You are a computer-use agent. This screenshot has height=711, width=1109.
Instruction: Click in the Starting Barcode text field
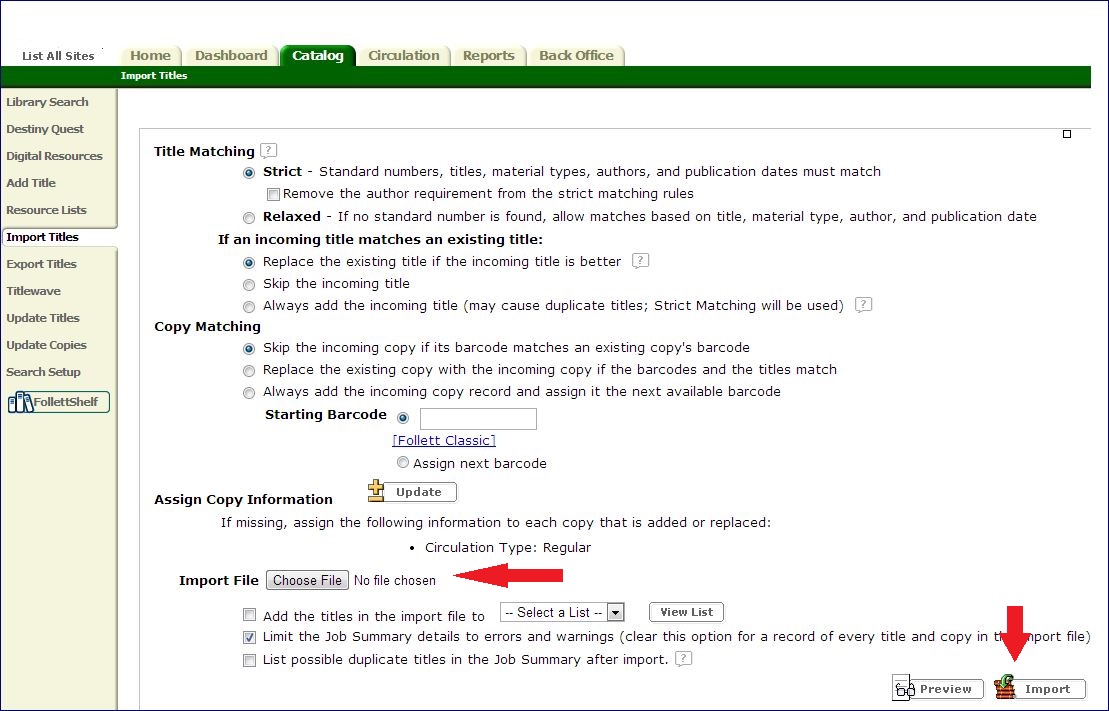pos(478,418)
